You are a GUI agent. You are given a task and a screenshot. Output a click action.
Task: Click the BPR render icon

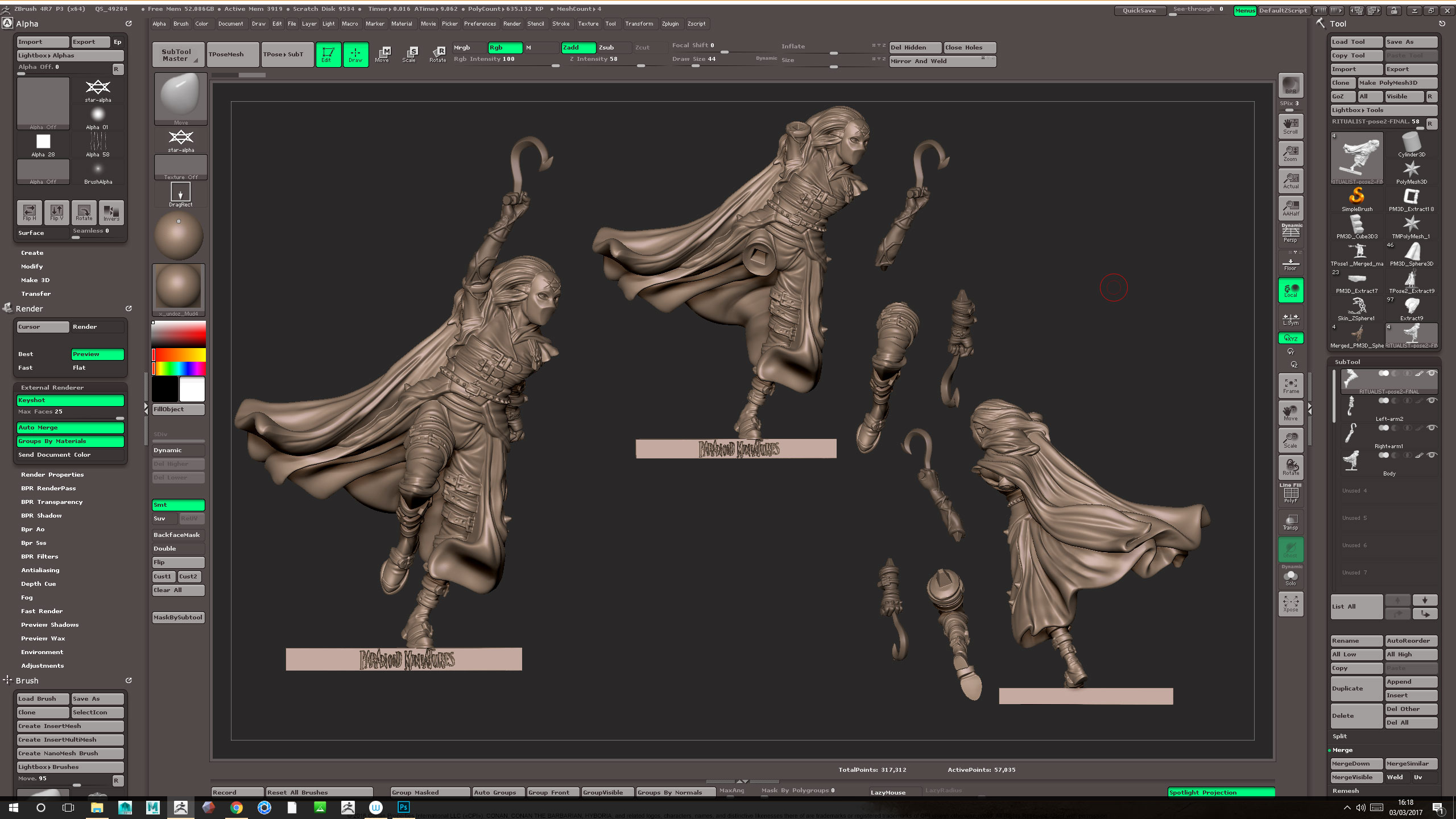[x=1290, y=85]
